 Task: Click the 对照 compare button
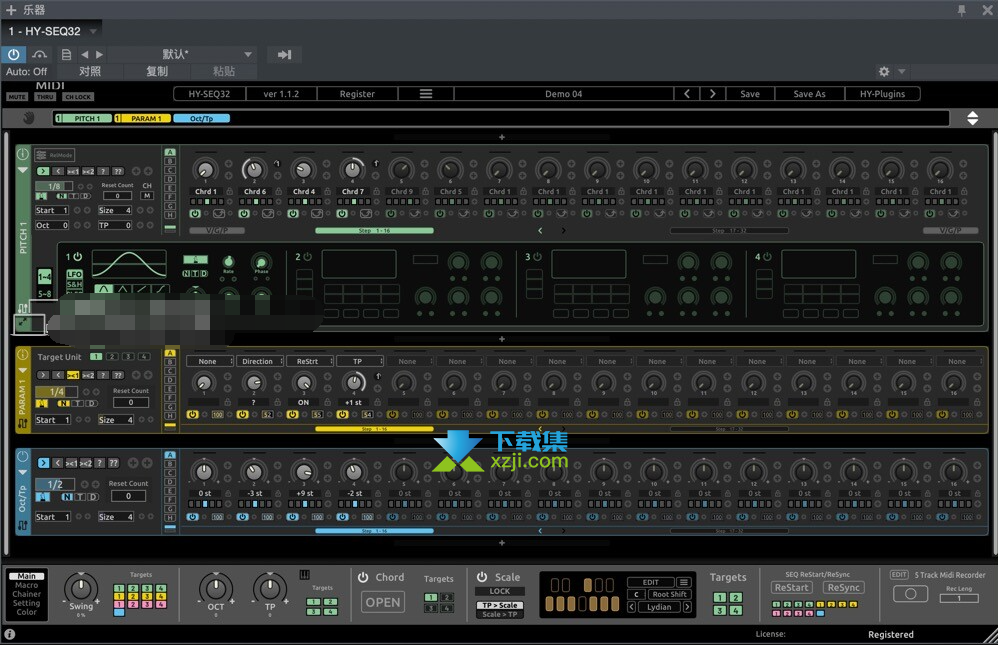click(x=90, y=71)
